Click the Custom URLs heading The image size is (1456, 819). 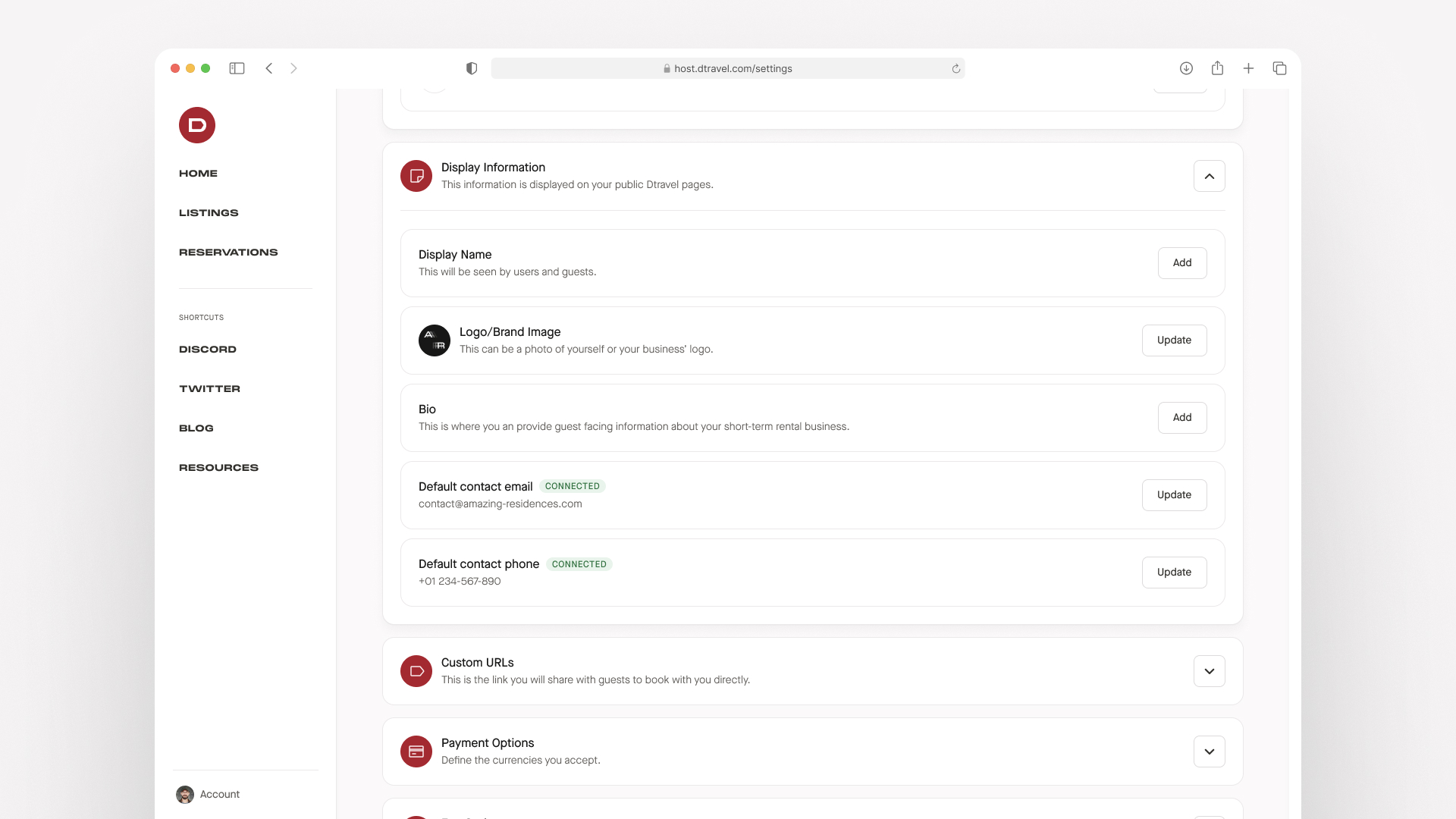tap(478, 663)
